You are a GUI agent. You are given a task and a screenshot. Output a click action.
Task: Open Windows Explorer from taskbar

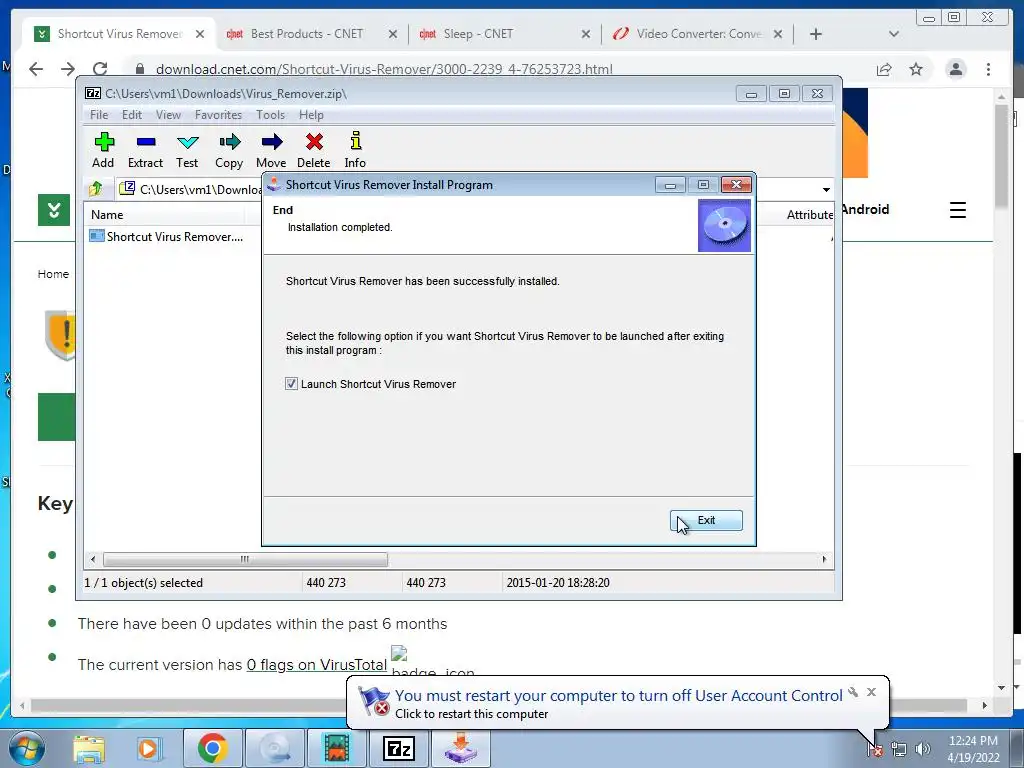point(89,748)
